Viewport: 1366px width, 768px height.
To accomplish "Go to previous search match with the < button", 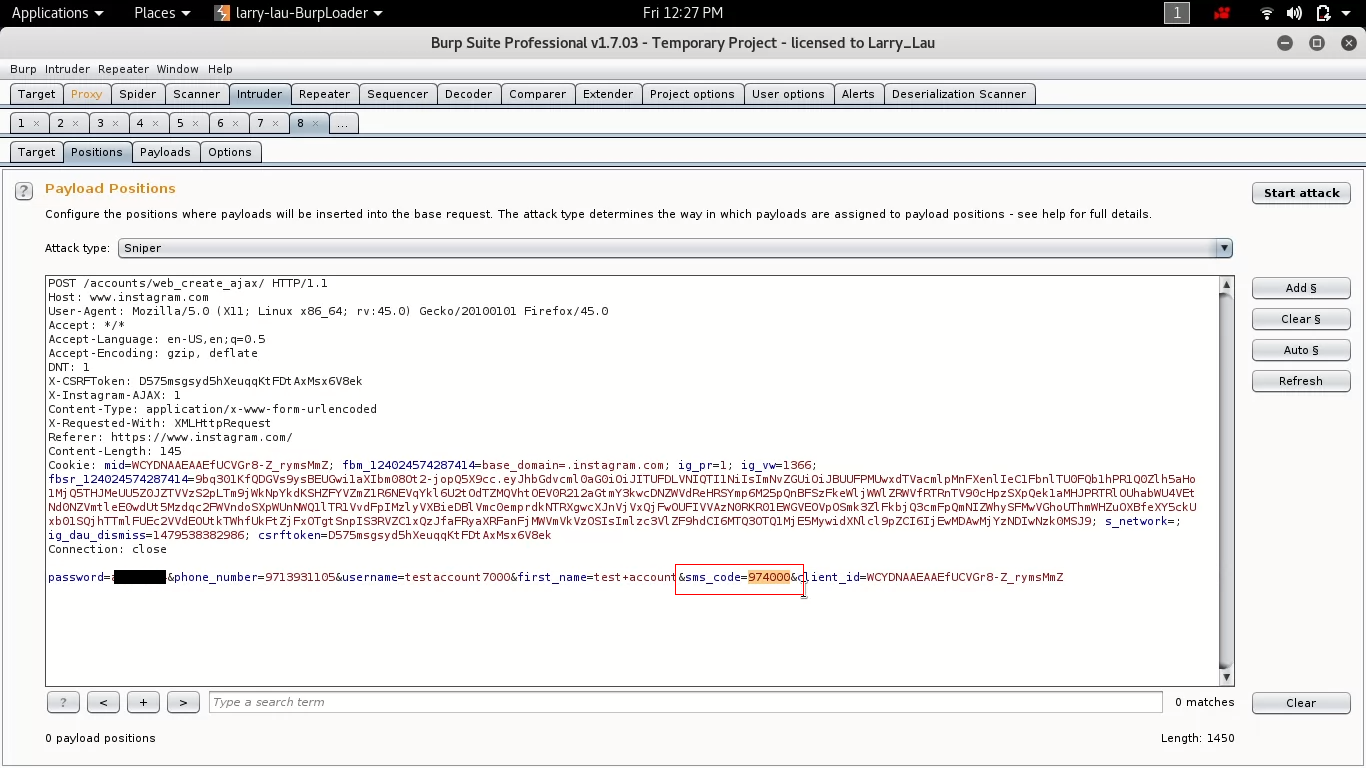I will [x=103, y=703].
